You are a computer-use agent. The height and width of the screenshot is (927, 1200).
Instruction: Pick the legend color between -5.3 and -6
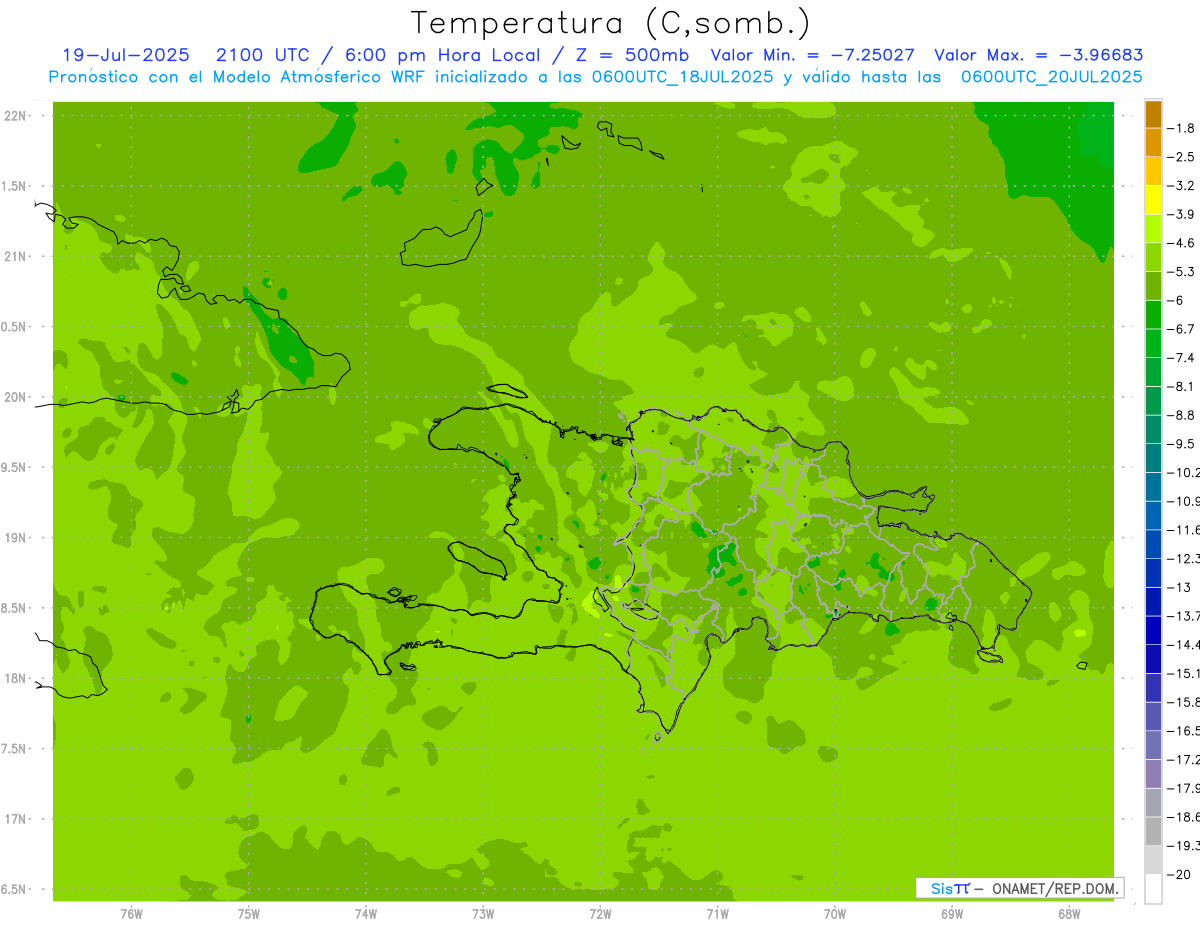point(1153,286)
